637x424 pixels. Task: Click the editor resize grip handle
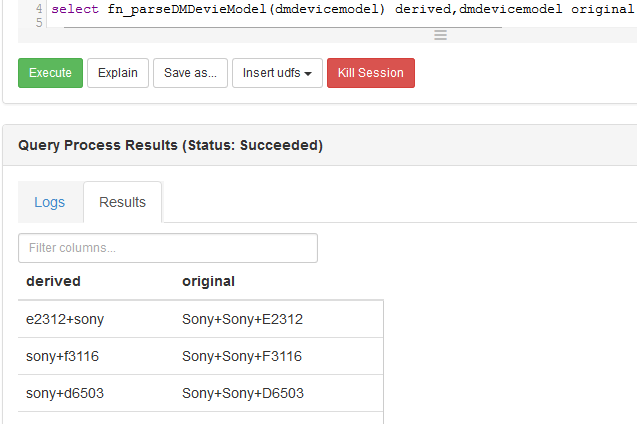click(x=440, y=35)
